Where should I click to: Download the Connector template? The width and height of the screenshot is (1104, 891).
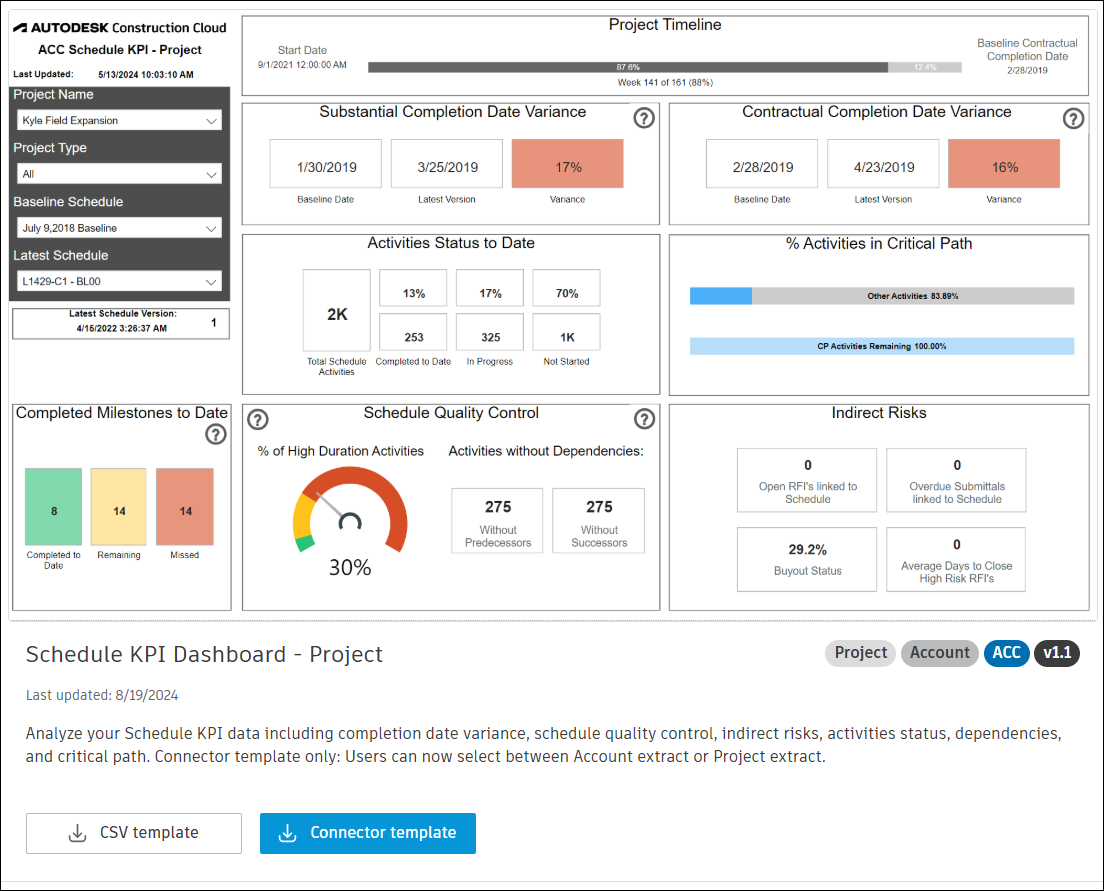[368, 833]
